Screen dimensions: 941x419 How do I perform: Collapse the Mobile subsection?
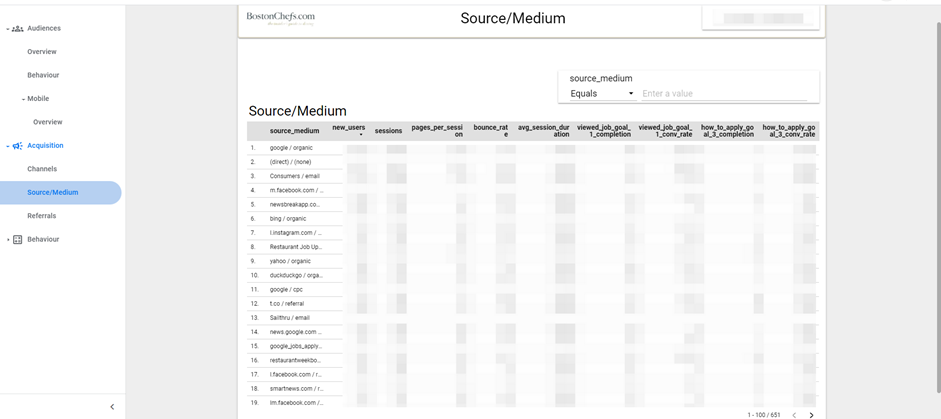pyautogui.click(x=24, y=99)
